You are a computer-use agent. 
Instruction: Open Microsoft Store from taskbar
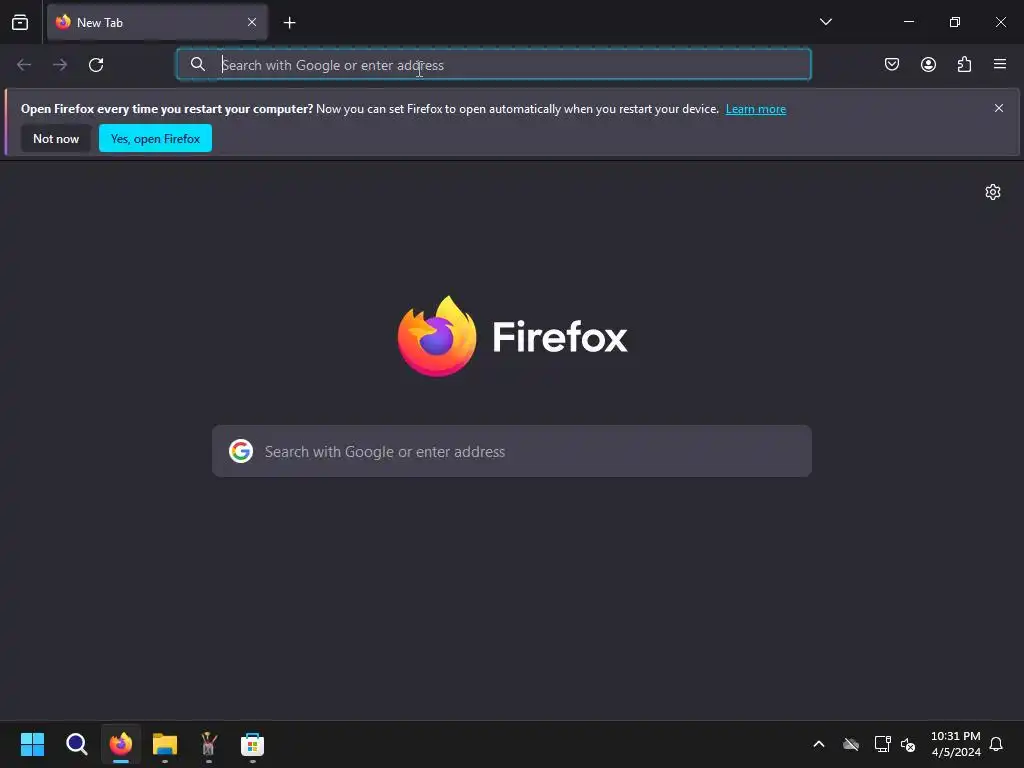(252, 744)
